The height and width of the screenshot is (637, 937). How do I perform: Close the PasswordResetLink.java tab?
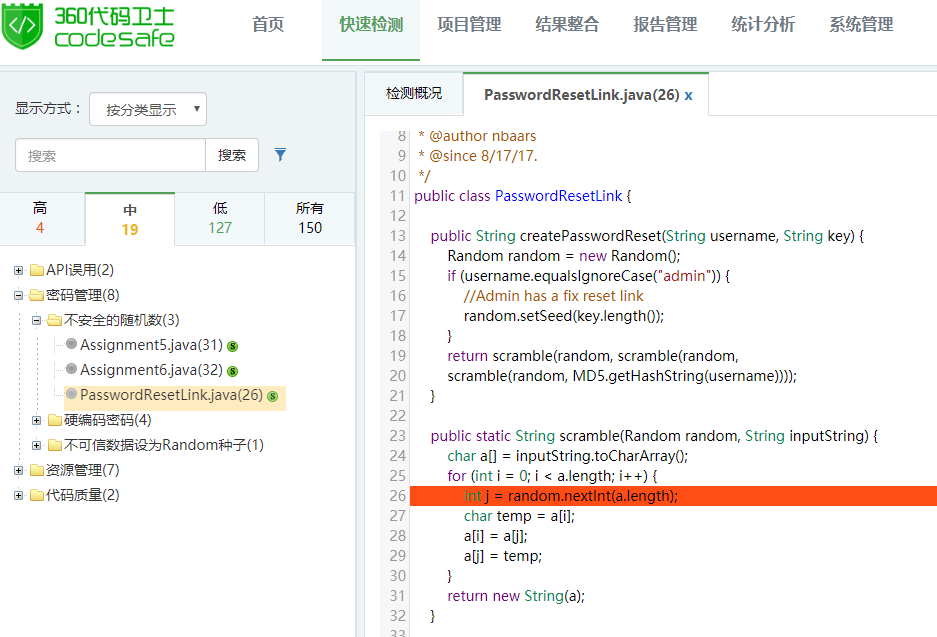pyautogui.click(x=688, y=95)
